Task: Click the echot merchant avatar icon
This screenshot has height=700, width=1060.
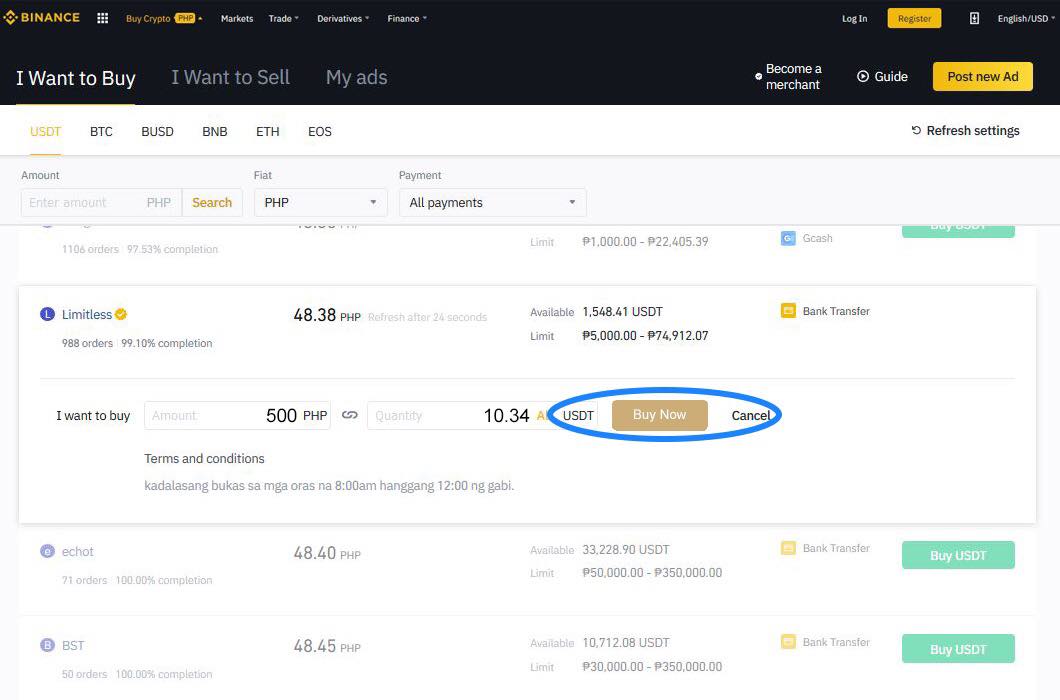Action: tap(47, 551)
